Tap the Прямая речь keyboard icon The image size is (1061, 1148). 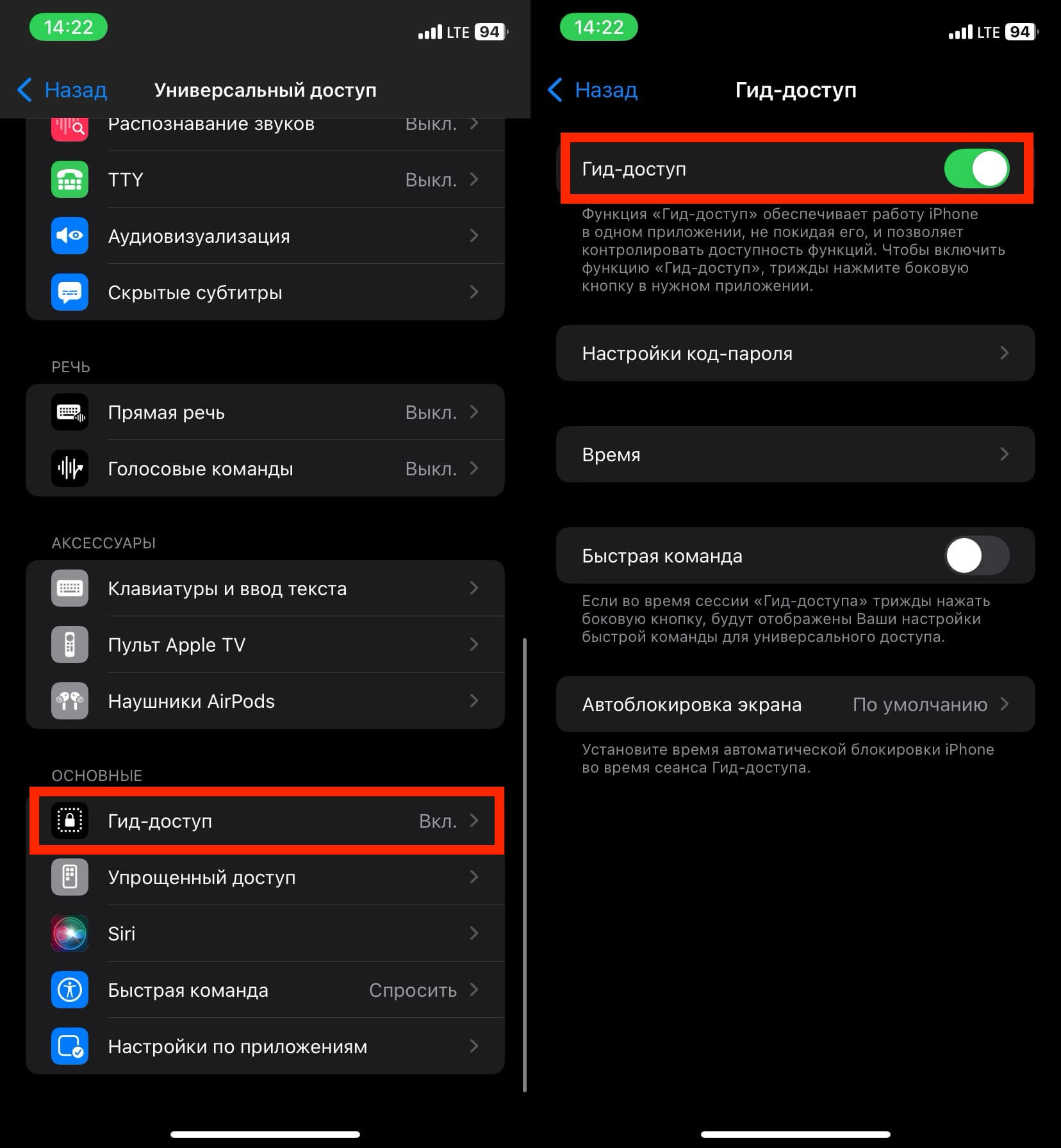click(70, 413)
